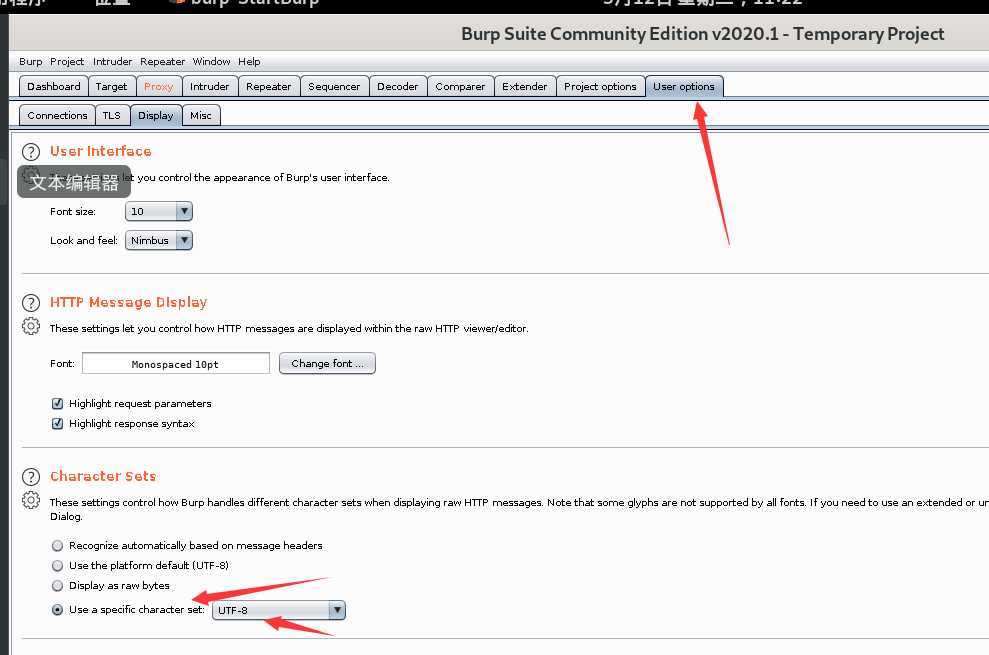Toggle Highlight request parameters checkbox
Screen dimensions: 989x655
pos(57,403)
